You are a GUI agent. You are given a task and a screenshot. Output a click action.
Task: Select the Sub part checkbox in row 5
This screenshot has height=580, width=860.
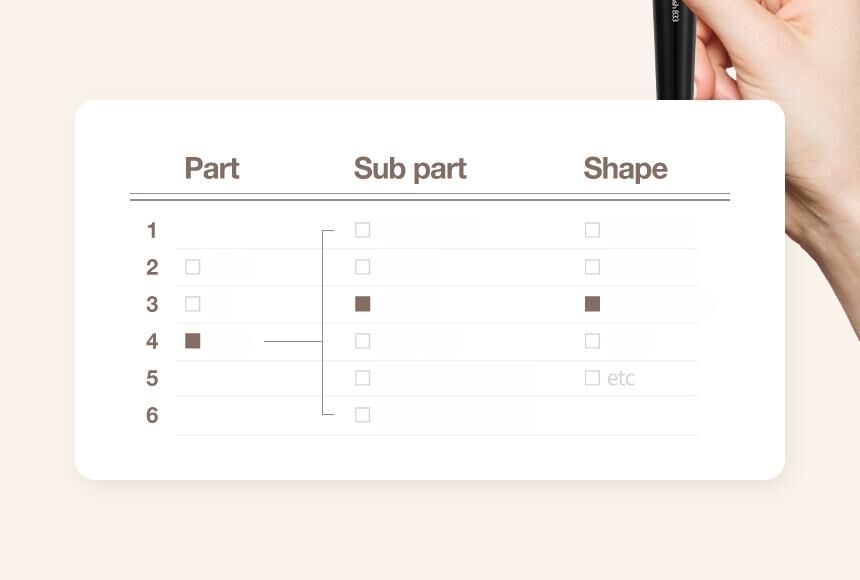(363, 378)
